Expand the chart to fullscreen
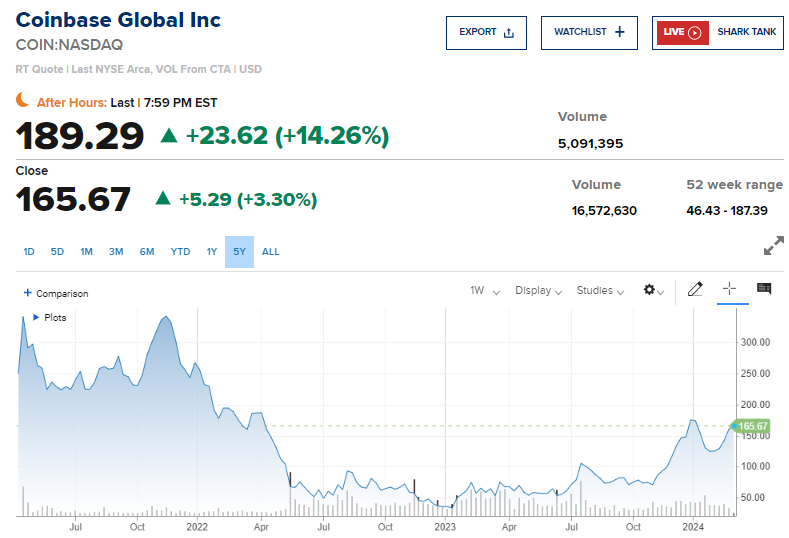The height and width of the screenshot is (538, 789). (x=773, y=245)
